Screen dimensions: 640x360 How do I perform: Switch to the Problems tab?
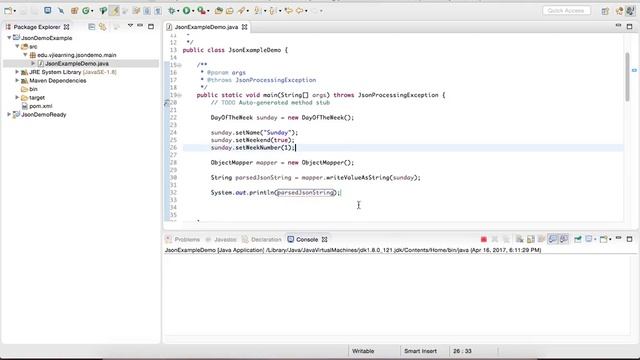click(x=183, y=240)
